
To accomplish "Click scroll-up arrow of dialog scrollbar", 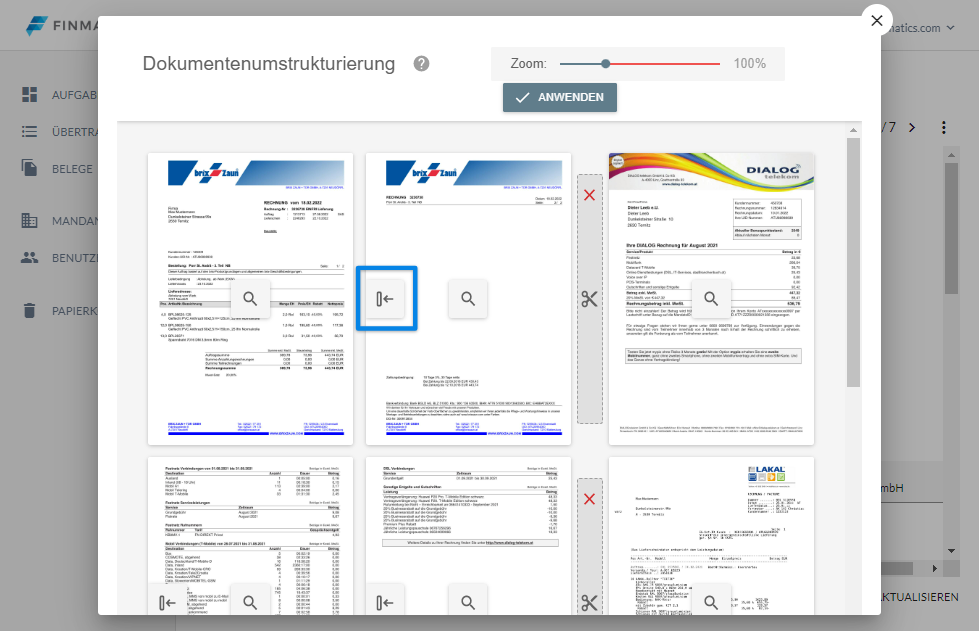I will [x=854, y=130].
